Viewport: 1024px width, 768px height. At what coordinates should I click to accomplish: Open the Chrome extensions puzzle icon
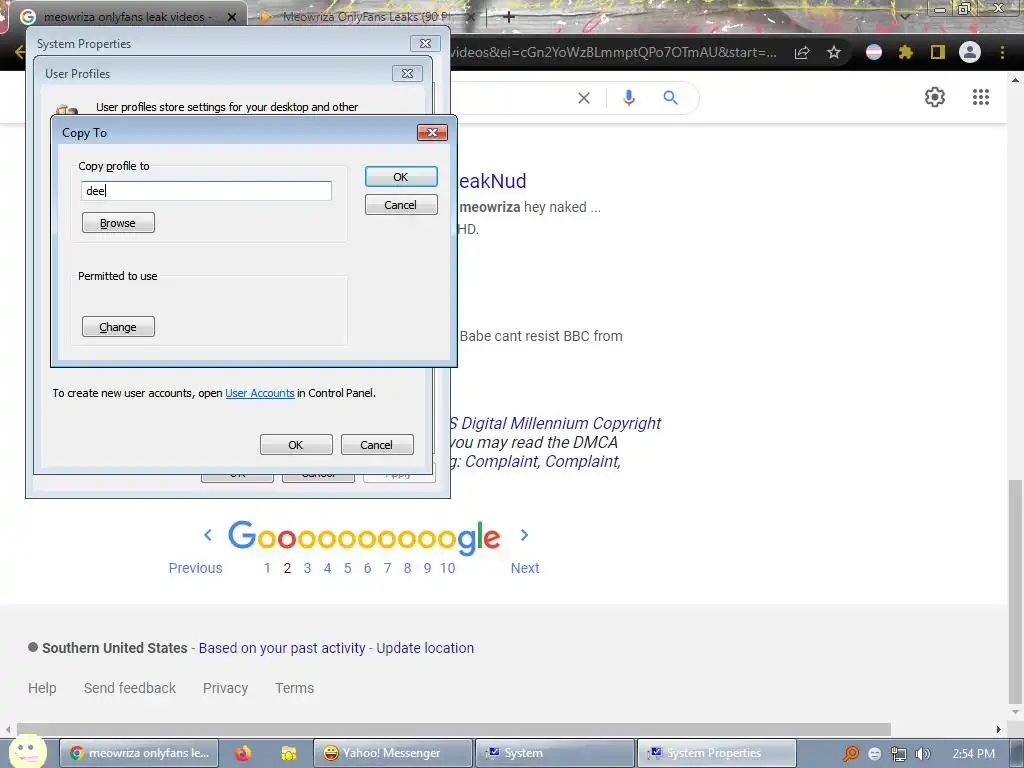[x=906, y=52]
